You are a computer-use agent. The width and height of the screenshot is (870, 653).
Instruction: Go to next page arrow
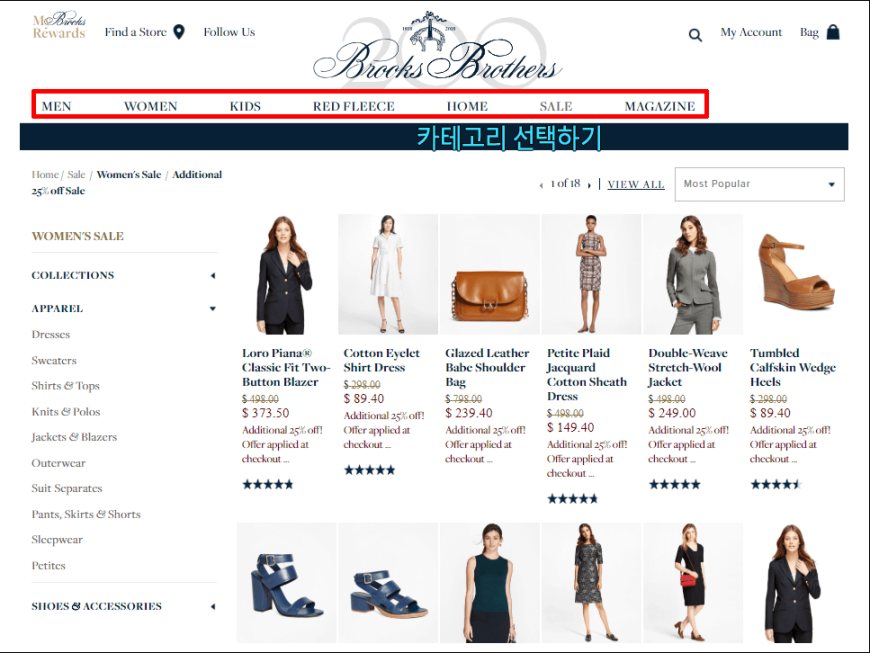(x=589, y=185)
